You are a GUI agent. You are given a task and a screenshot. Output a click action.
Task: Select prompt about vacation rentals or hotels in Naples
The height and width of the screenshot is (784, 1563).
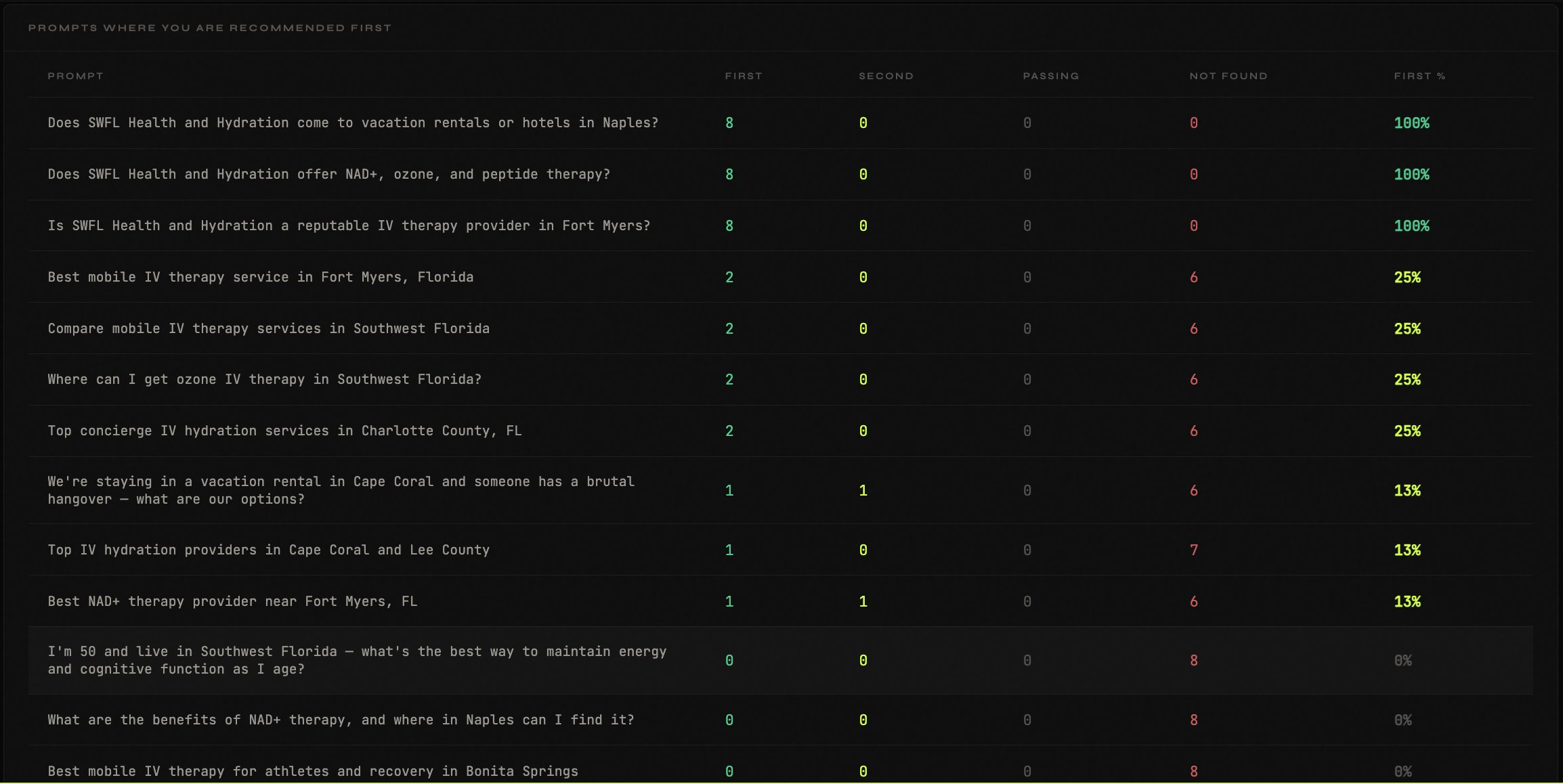tap(353, 123)
